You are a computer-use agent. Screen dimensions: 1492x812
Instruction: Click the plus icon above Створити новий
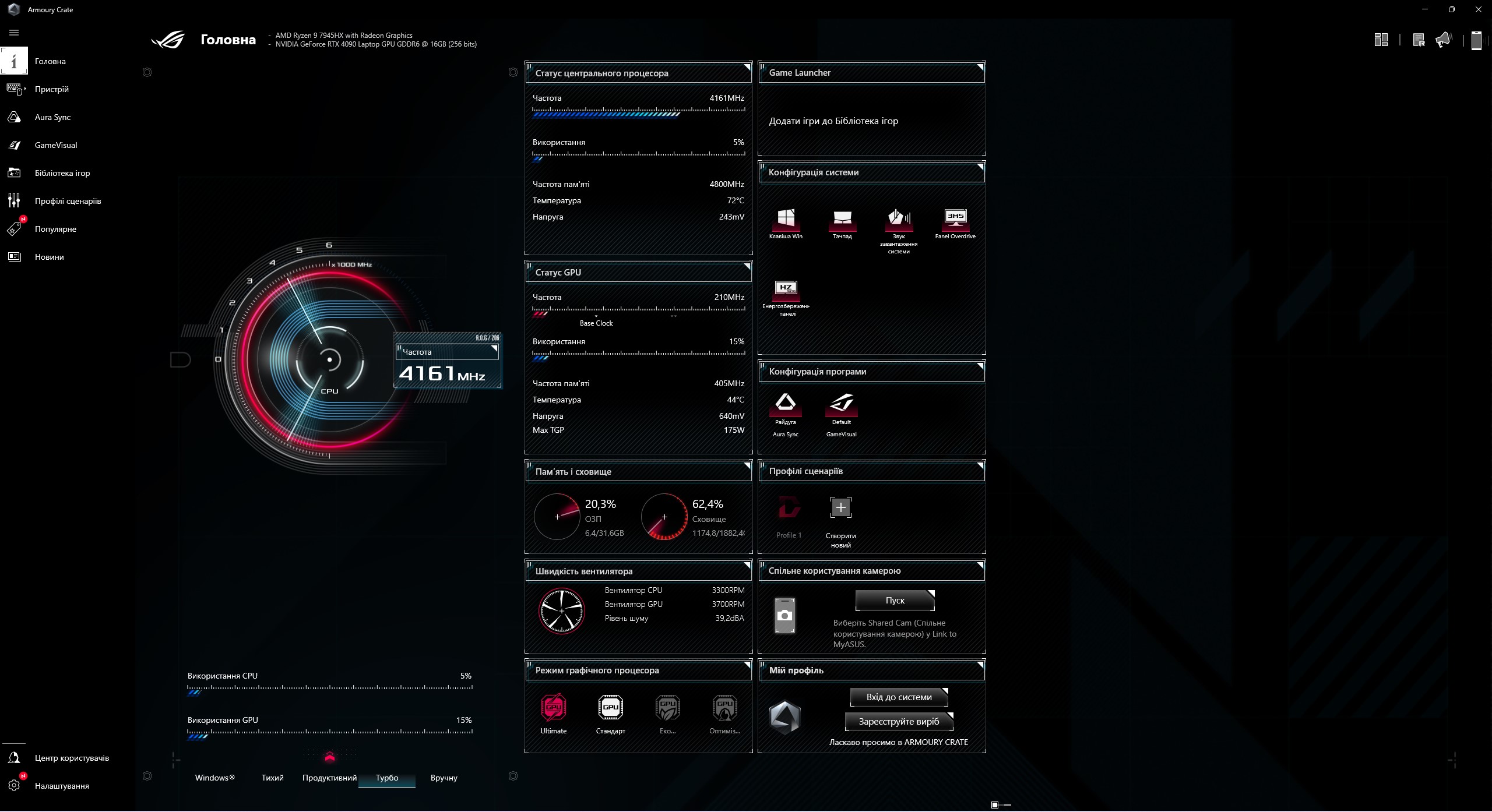[840, 508]
